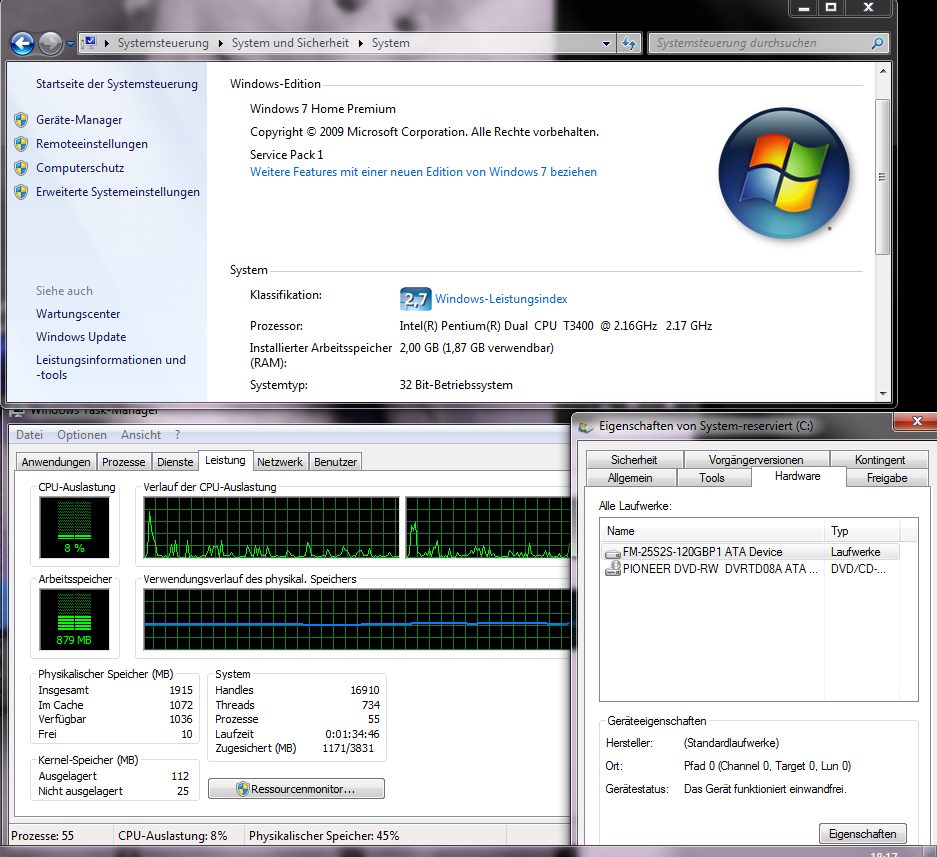Click the Ressourcenmonitor button
937x857 pixels.
pyautogui.click(x=296, y=789)
